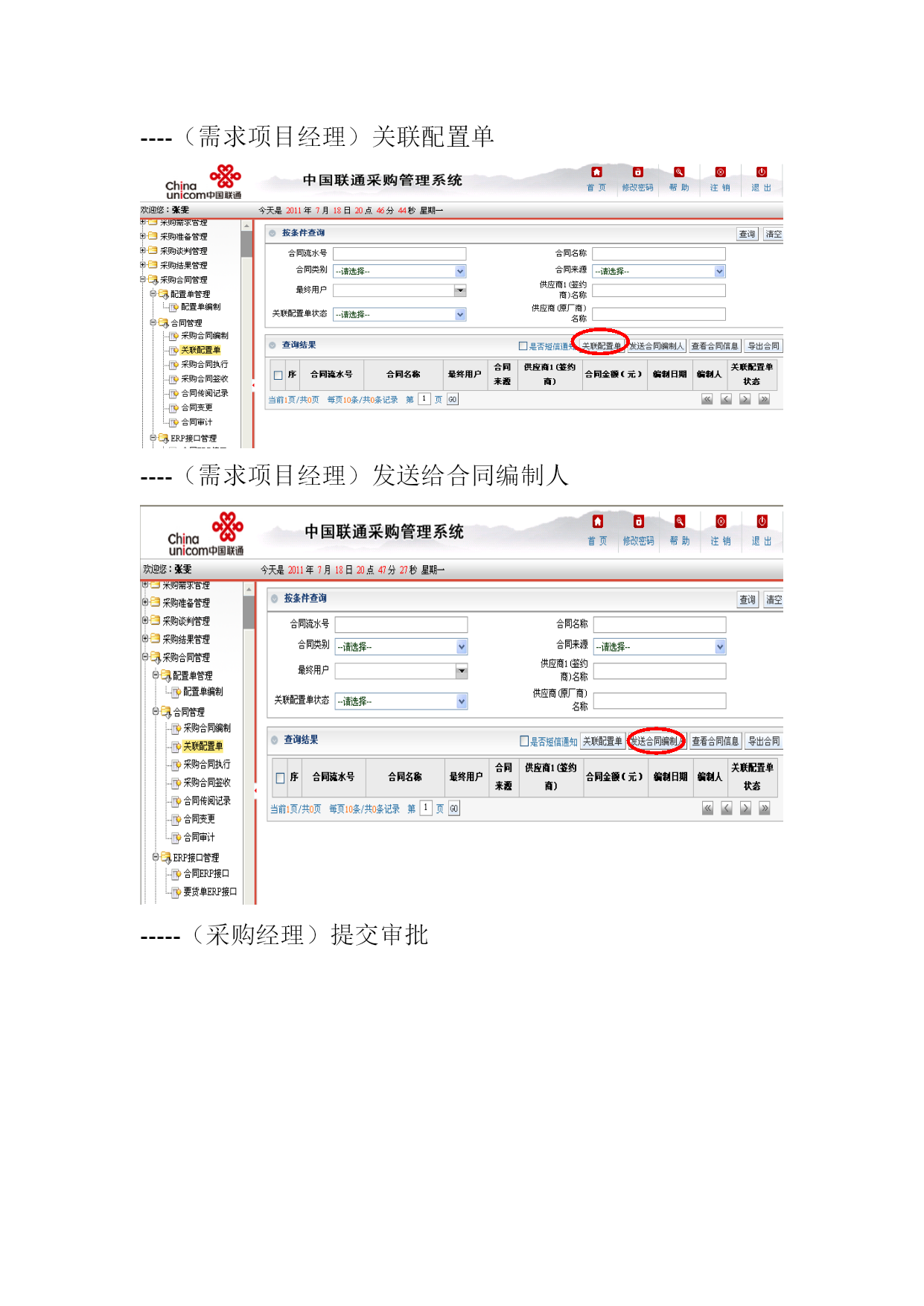This screenshot has width=924, height=1306.
Task: Click page number box in lower screenshot
Action: [426, 807]
